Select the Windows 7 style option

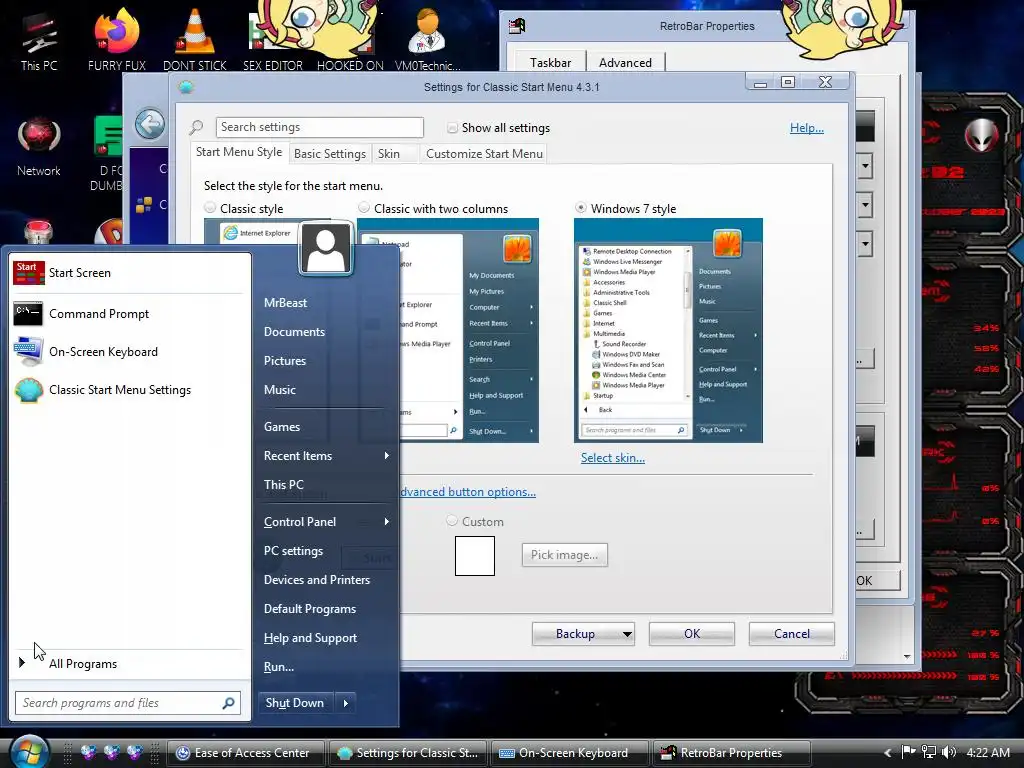point(581,208)
